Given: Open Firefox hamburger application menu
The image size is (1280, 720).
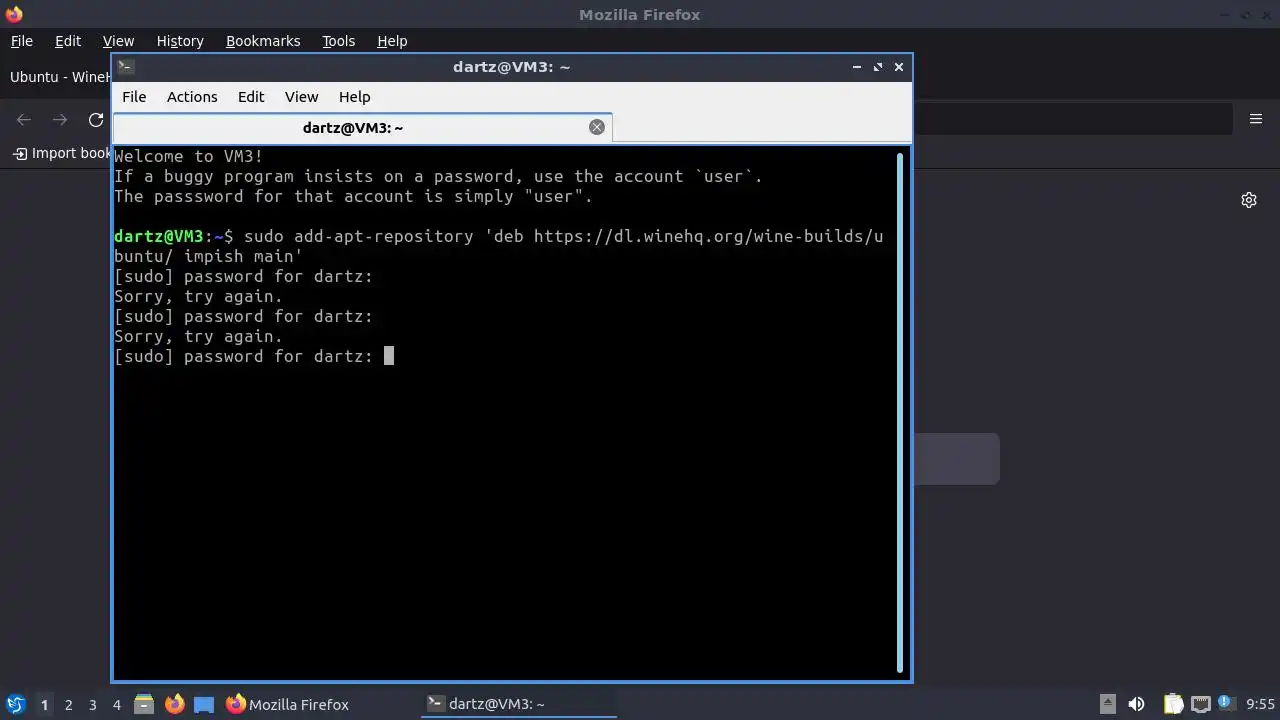Looking at the screenshot, I should pyautogui.click(x=1256, y=119).
